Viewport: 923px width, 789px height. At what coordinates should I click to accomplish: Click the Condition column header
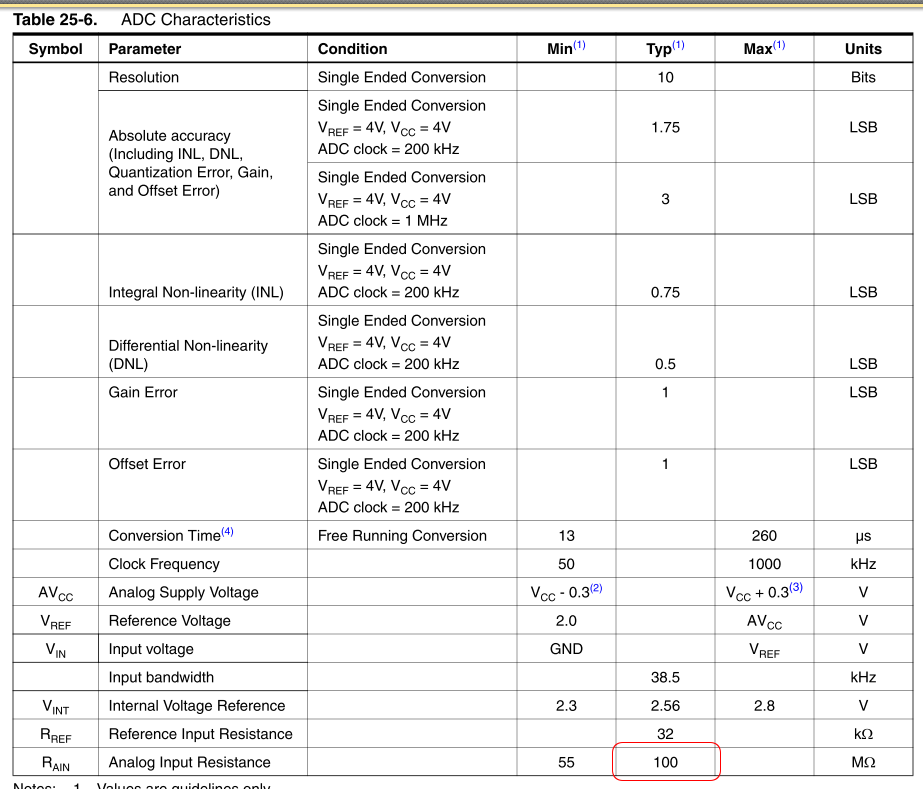[352, 49]
